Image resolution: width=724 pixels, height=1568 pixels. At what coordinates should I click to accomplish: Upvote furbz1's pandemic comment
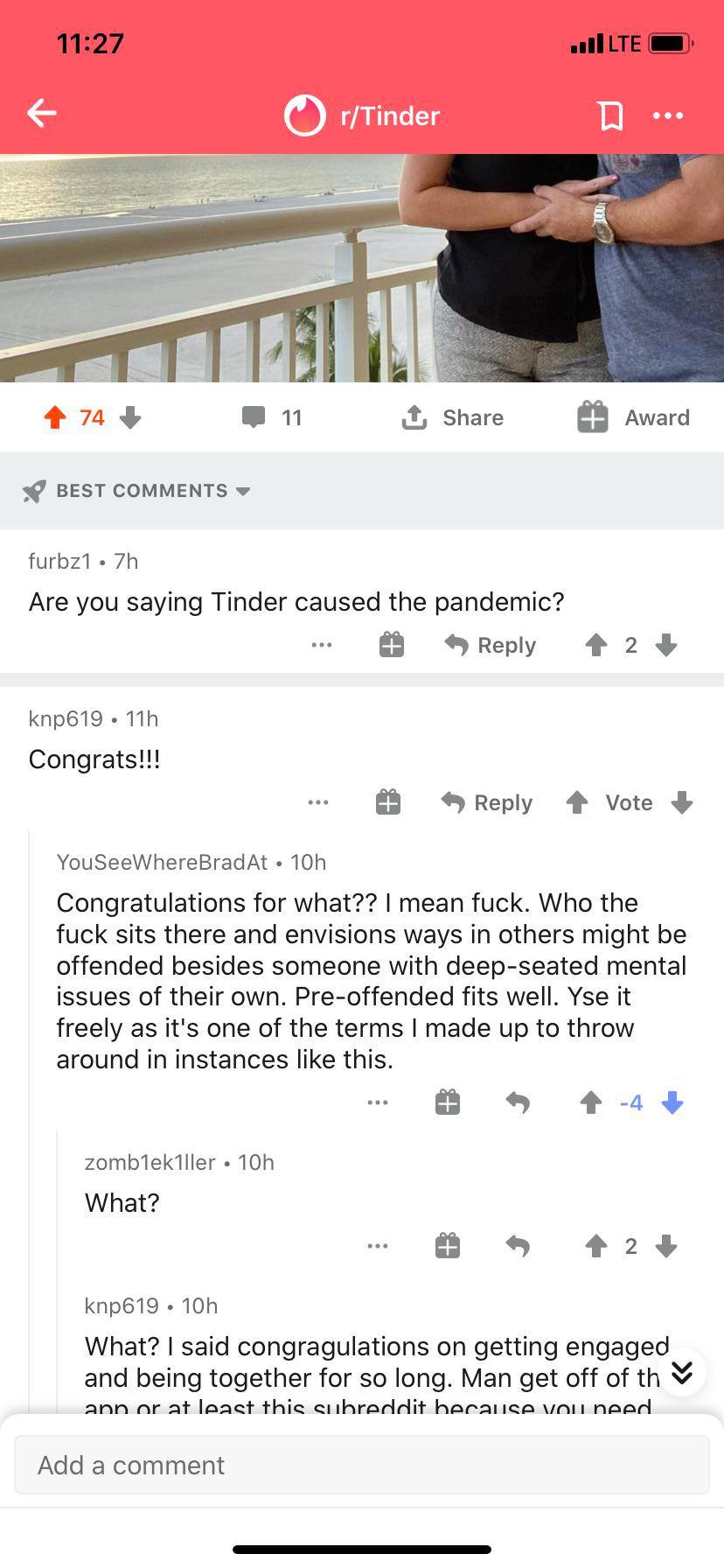click(596, 646)
